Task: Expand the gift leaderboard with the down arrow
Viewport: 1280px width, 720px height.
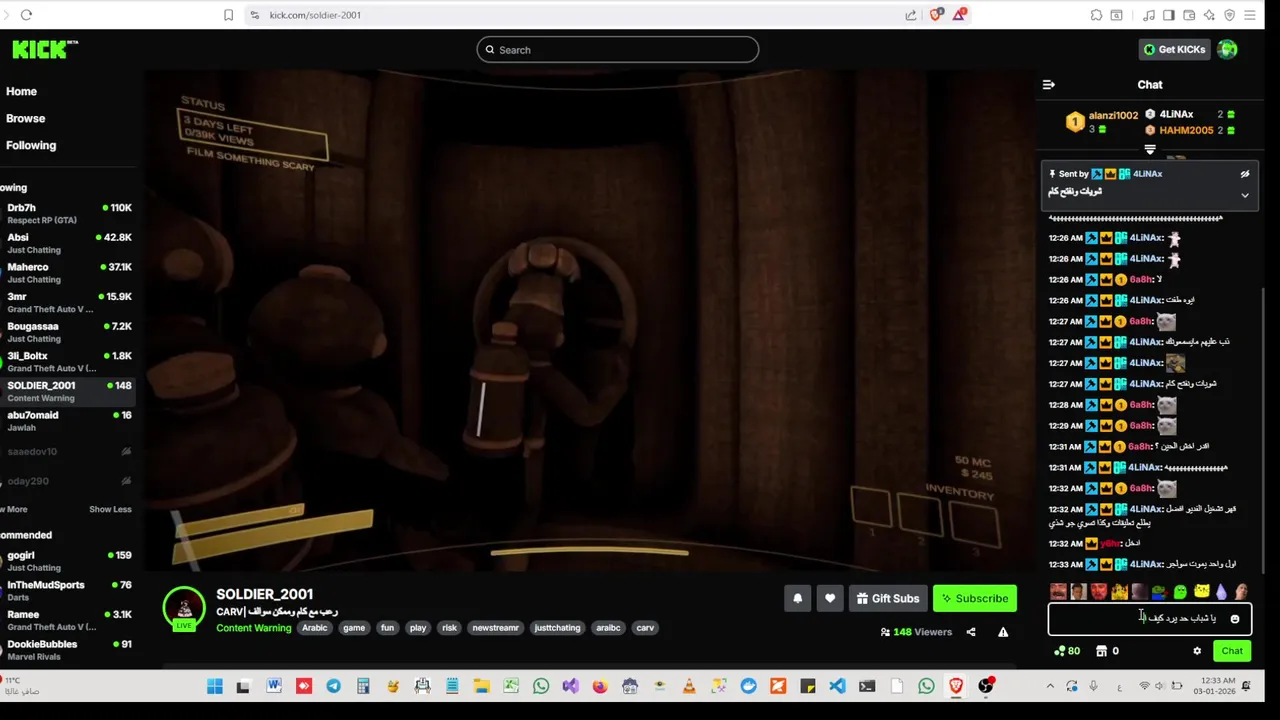Action: 1150,150
